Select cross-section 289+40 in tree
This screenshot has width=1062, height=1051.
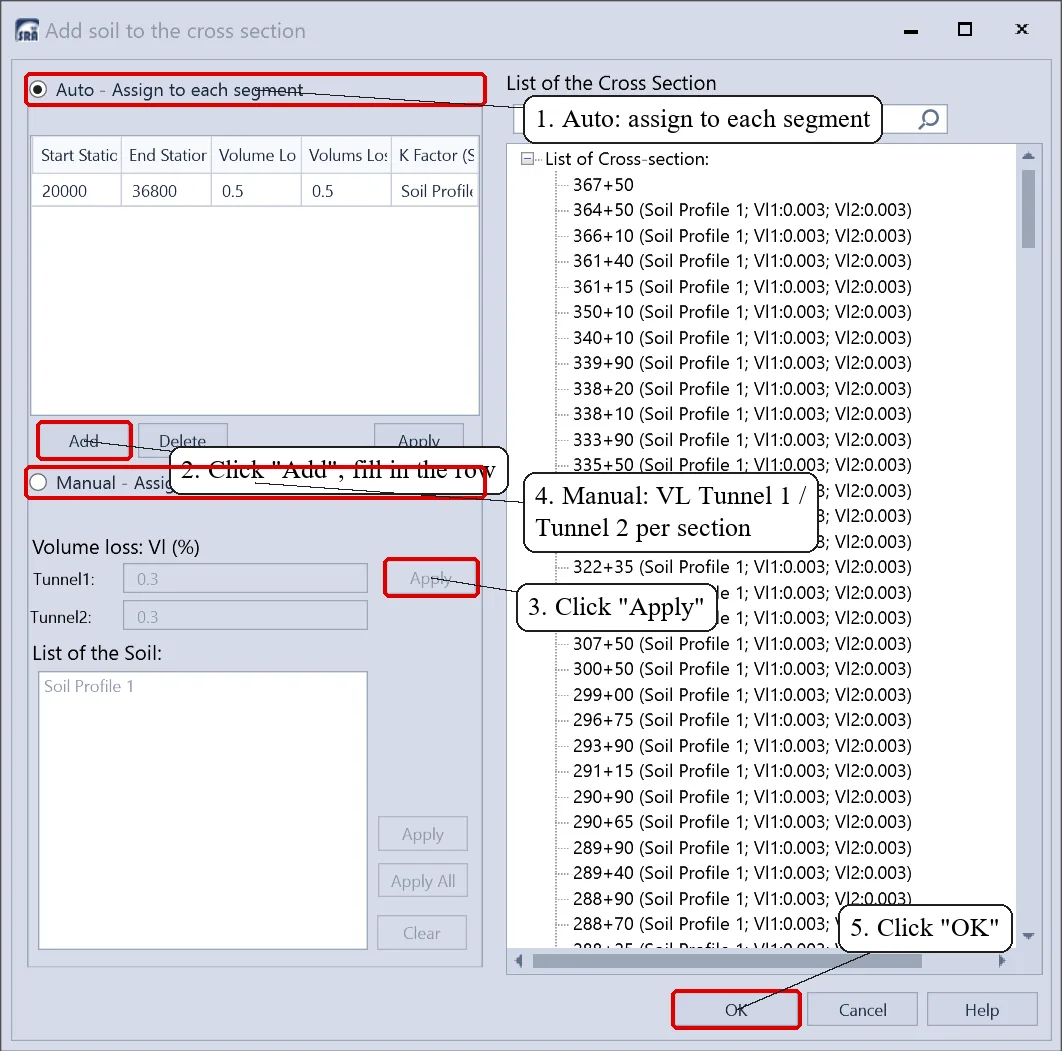click(742, 873)
